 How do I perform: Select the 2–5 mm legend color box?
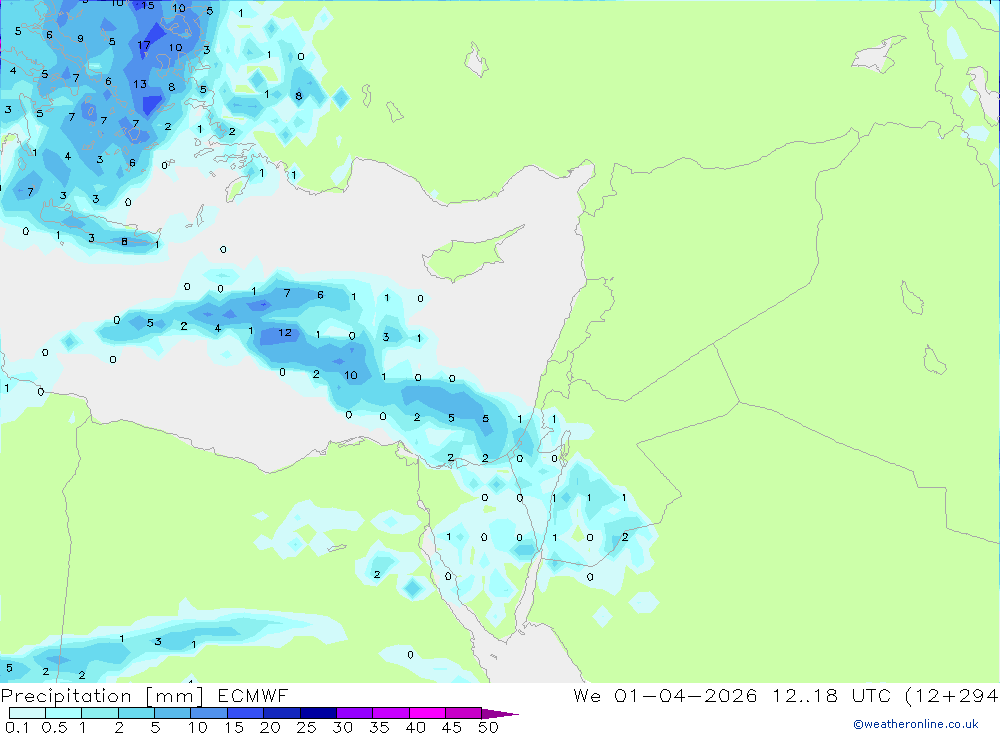tap(136, 713)
